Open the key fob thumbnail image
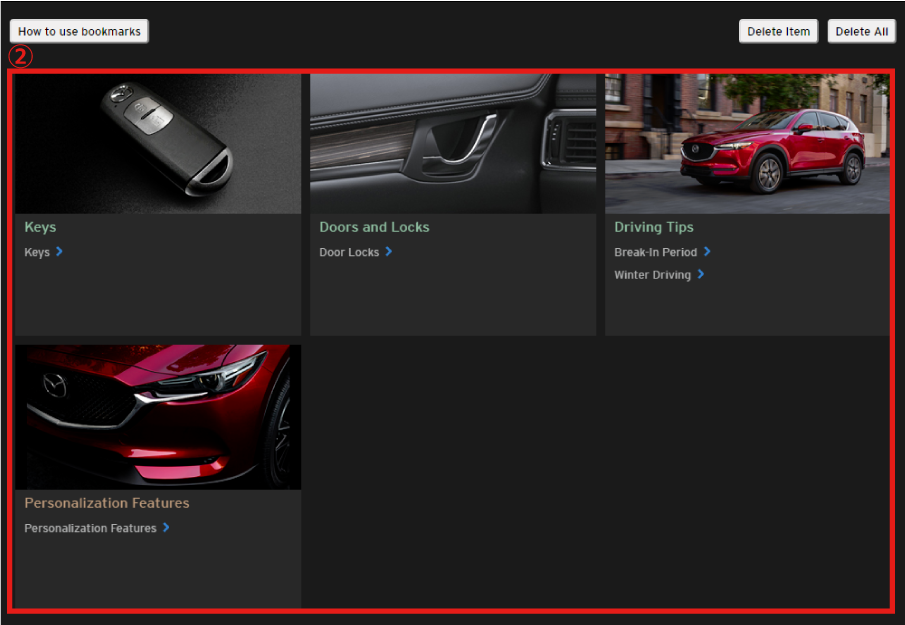905x625 pixels. (158, 143)
